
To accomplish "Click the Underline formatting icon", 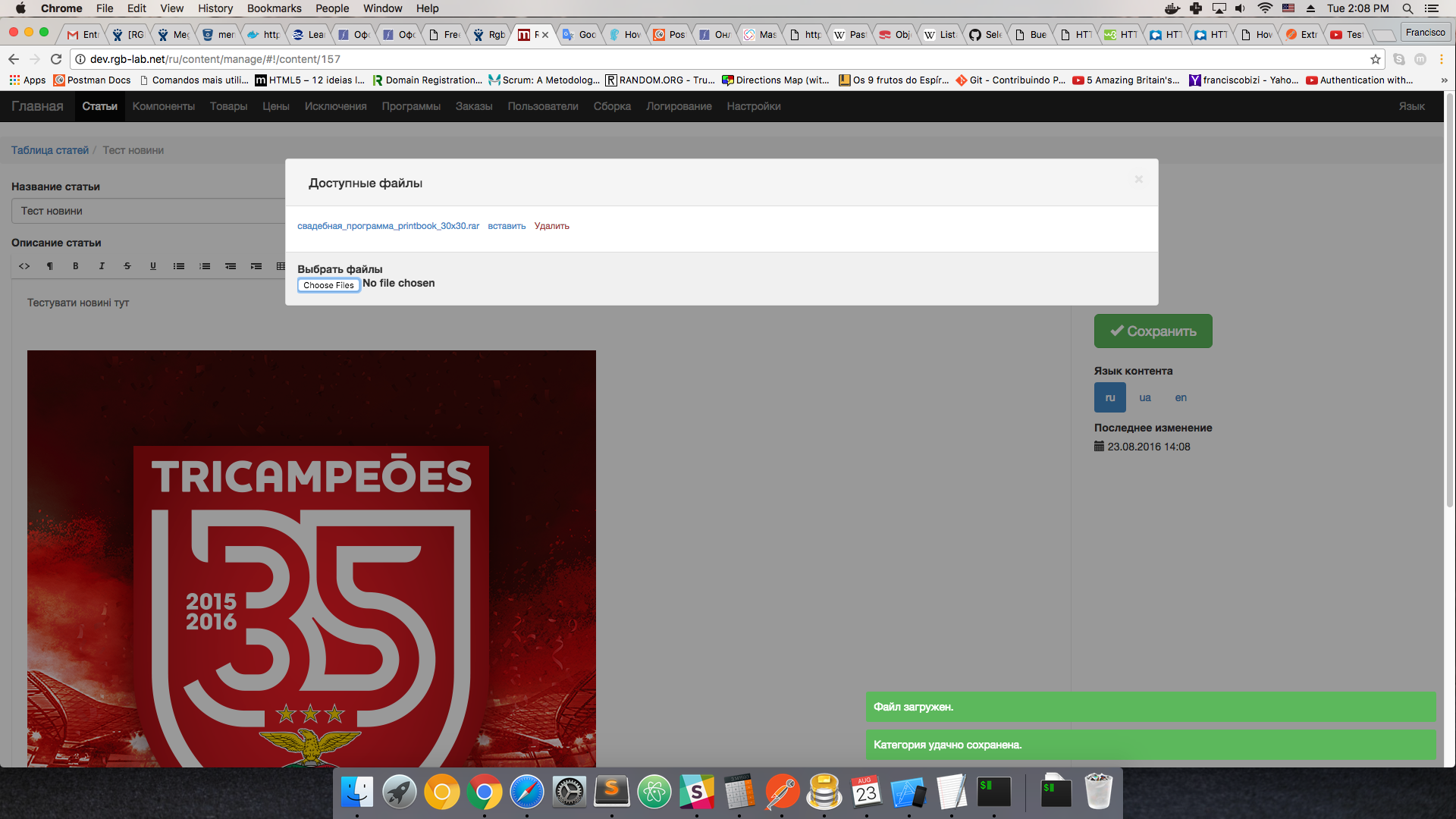I will pos(153,266).
